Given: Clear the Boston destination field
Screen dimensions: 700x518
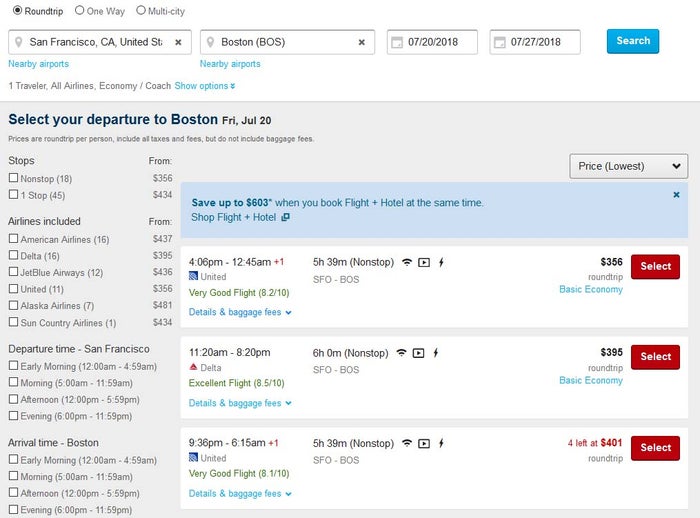Looking at the screenshot, I should point(362,42).
